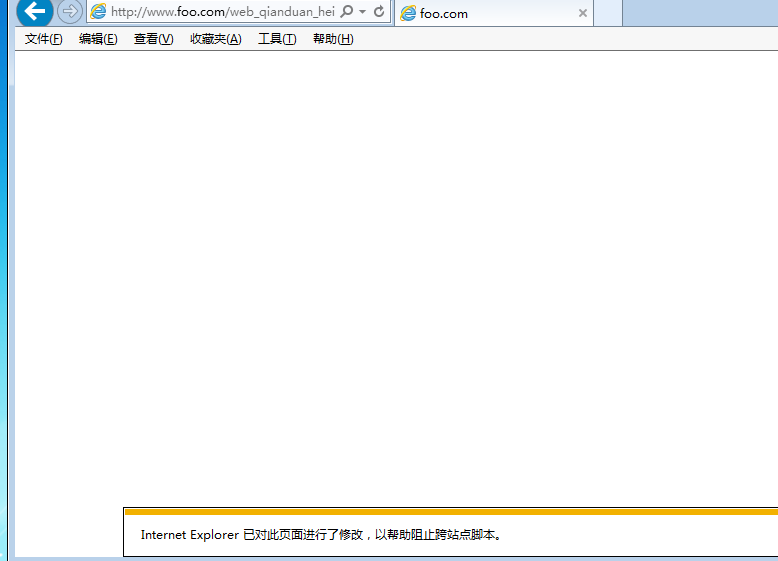This screenshot has width=778, height=561.
Task: Open a new tab with the blank tab button
Action: [x=608, y=12]
